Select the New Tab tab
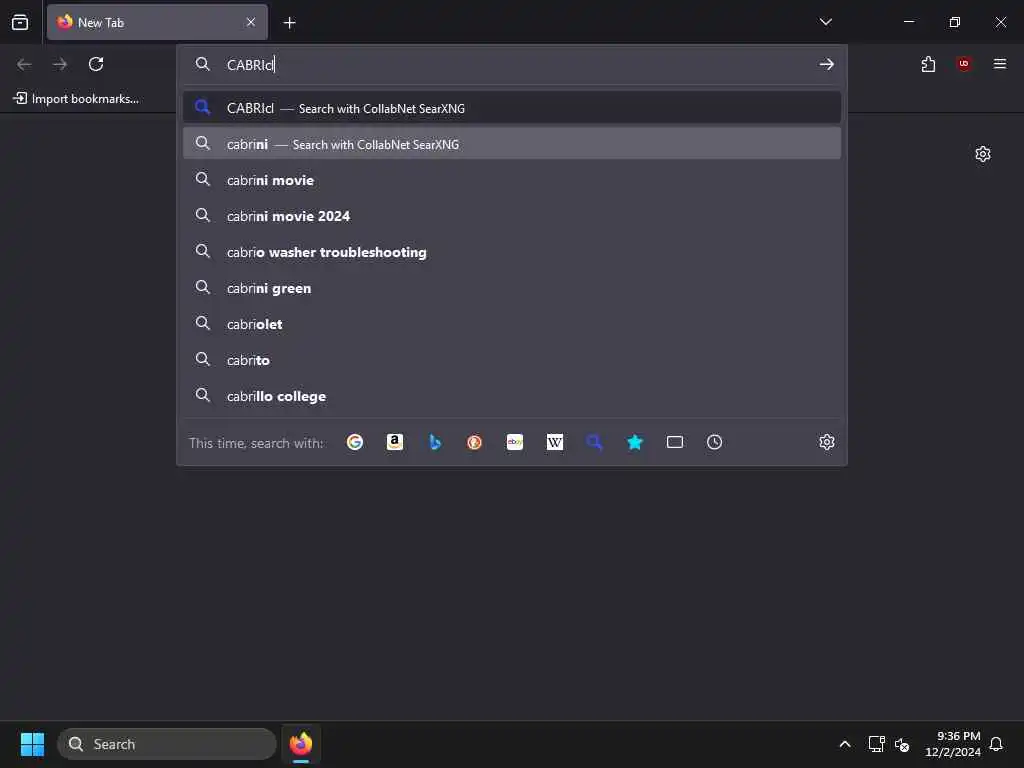The image size is (1024, 768). coord(157,22)
